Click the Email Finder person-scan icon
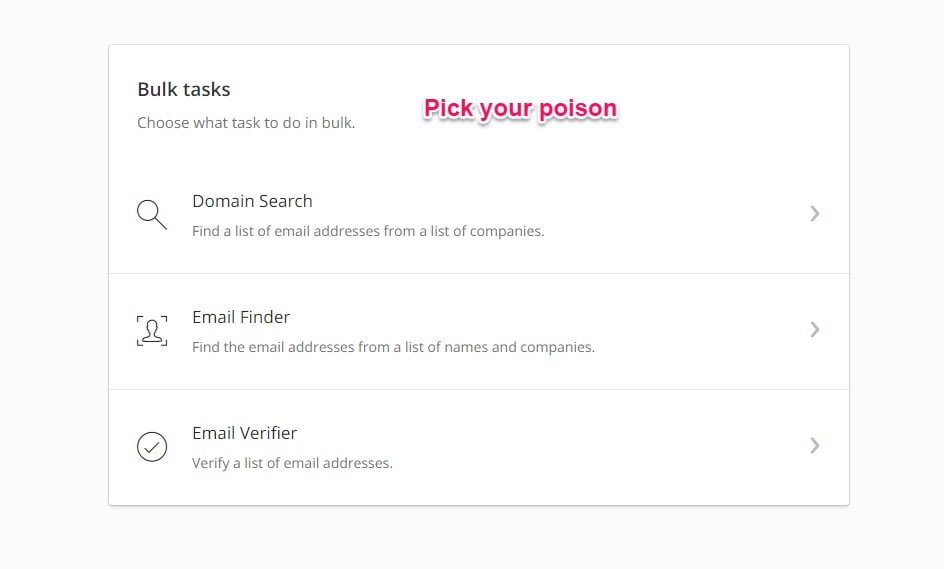Viewport: 944px width, 569px height. point(152,331)
